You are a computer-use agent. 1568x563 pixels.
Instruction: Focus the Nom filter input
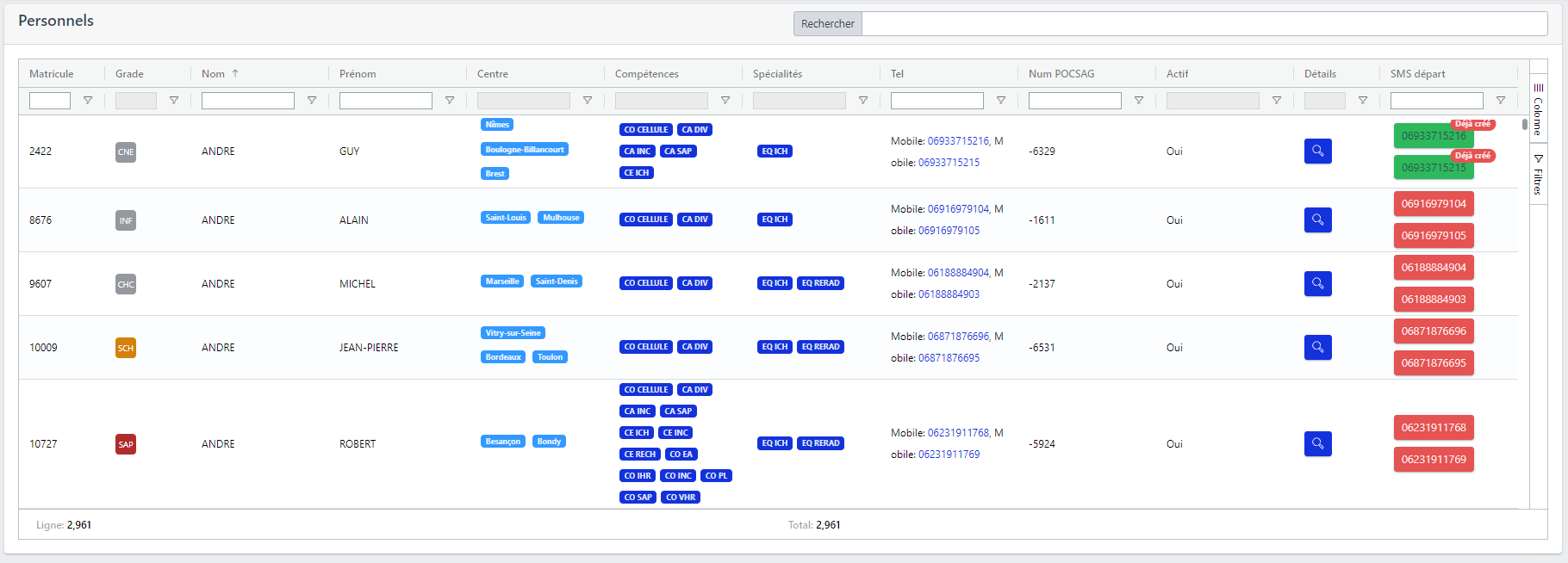click(x=248, y=101)
